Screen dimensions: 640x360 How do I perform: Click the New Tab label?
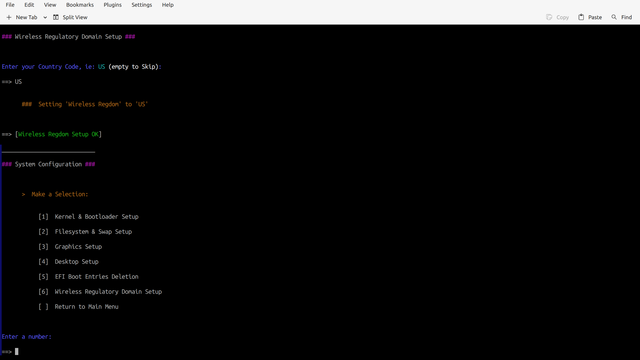pyautogui.click(x=26, y=17)
